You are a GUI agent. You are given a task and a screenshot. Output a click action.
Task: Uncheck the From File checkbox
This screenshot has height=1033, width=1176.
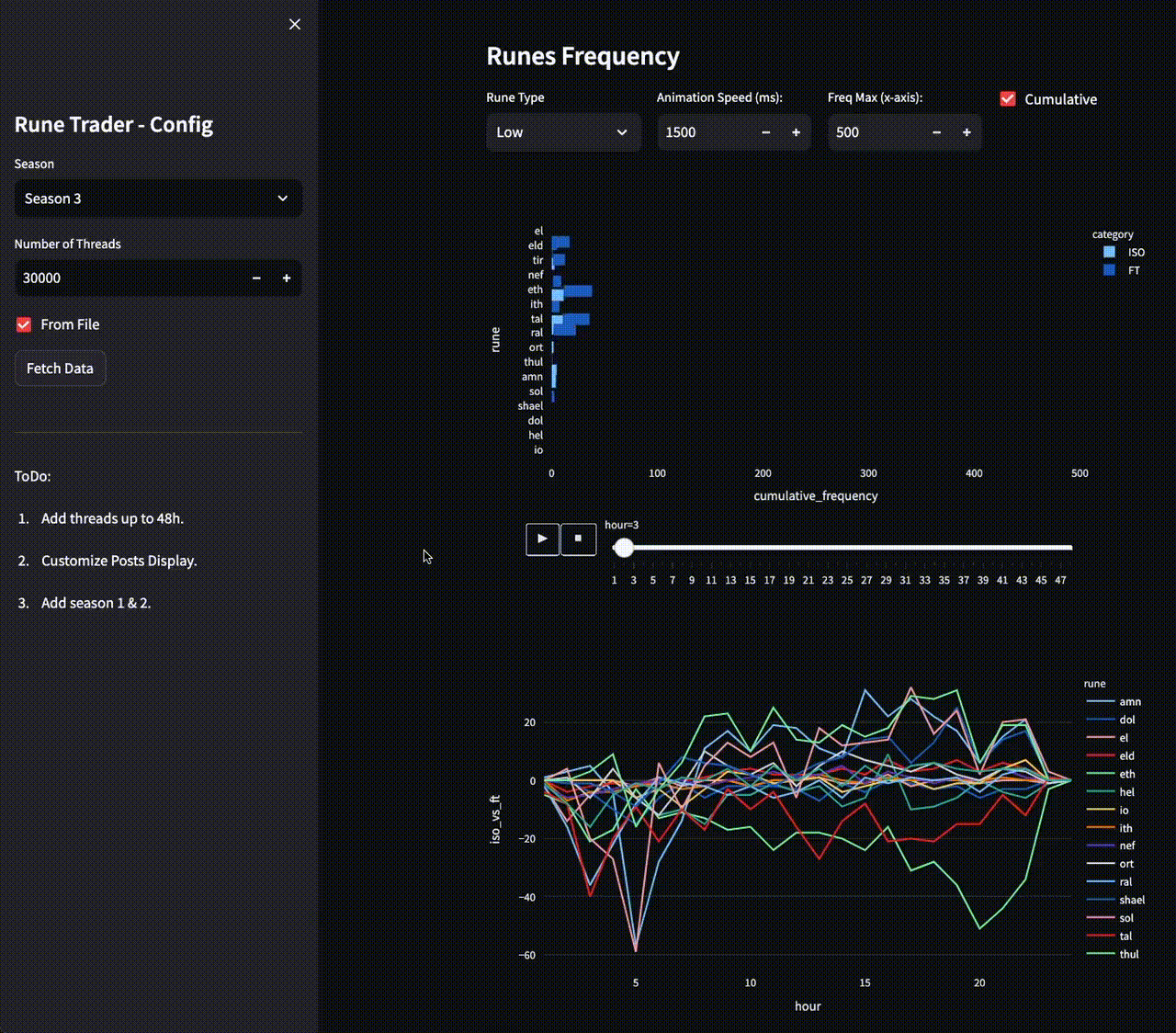[x=24, y=324]
